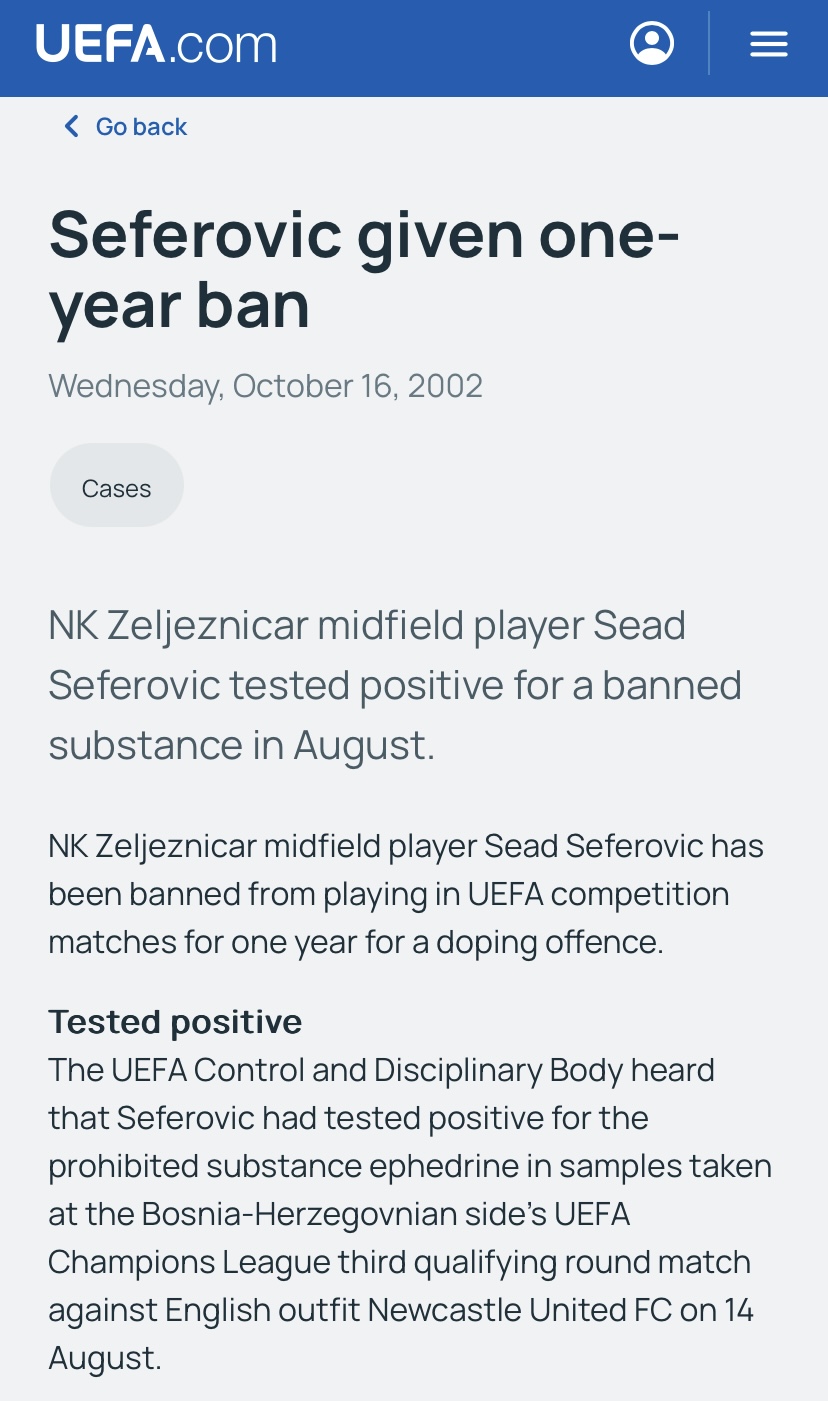Click the lead paragraph ending 'substance in August'
This screenshot has height=1401, width=828.
pyautogui.click(x=395, y=686)
